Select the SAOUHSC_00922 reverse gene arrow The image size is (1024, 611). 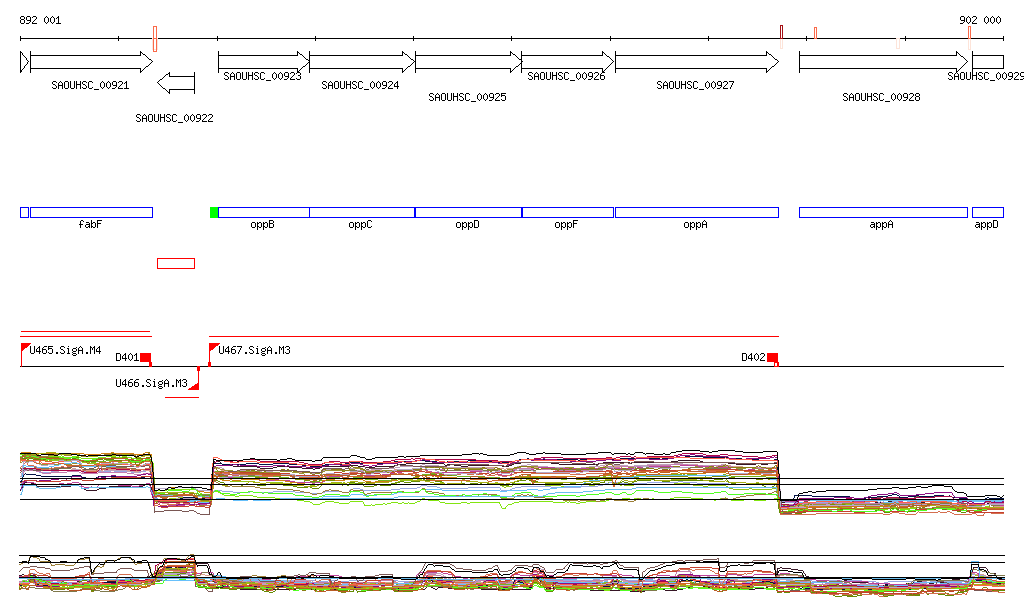(177, 82)
